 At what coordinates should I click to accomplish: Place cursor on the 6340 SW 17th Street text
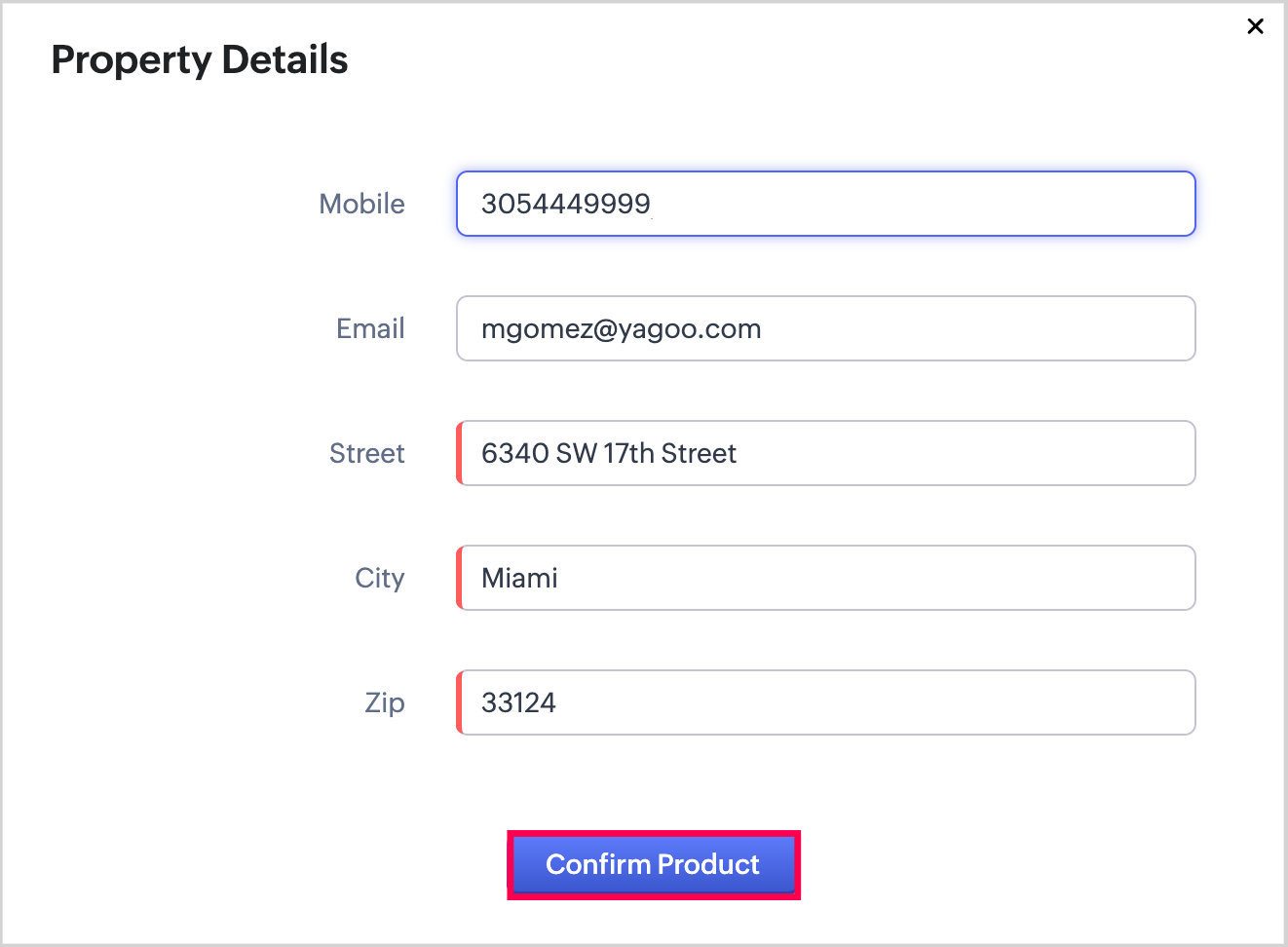click(608, 453)
